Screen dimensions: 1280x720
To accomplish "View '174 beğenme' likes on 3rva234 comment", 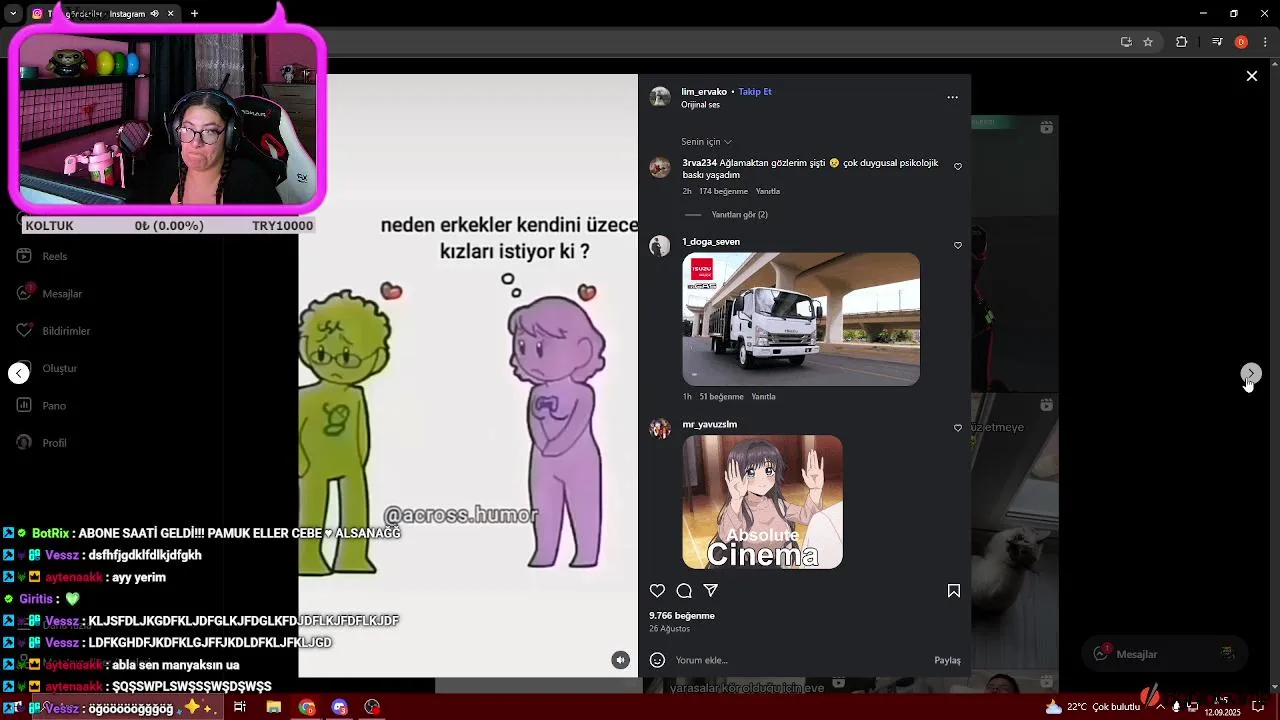I will coord(723,191).
